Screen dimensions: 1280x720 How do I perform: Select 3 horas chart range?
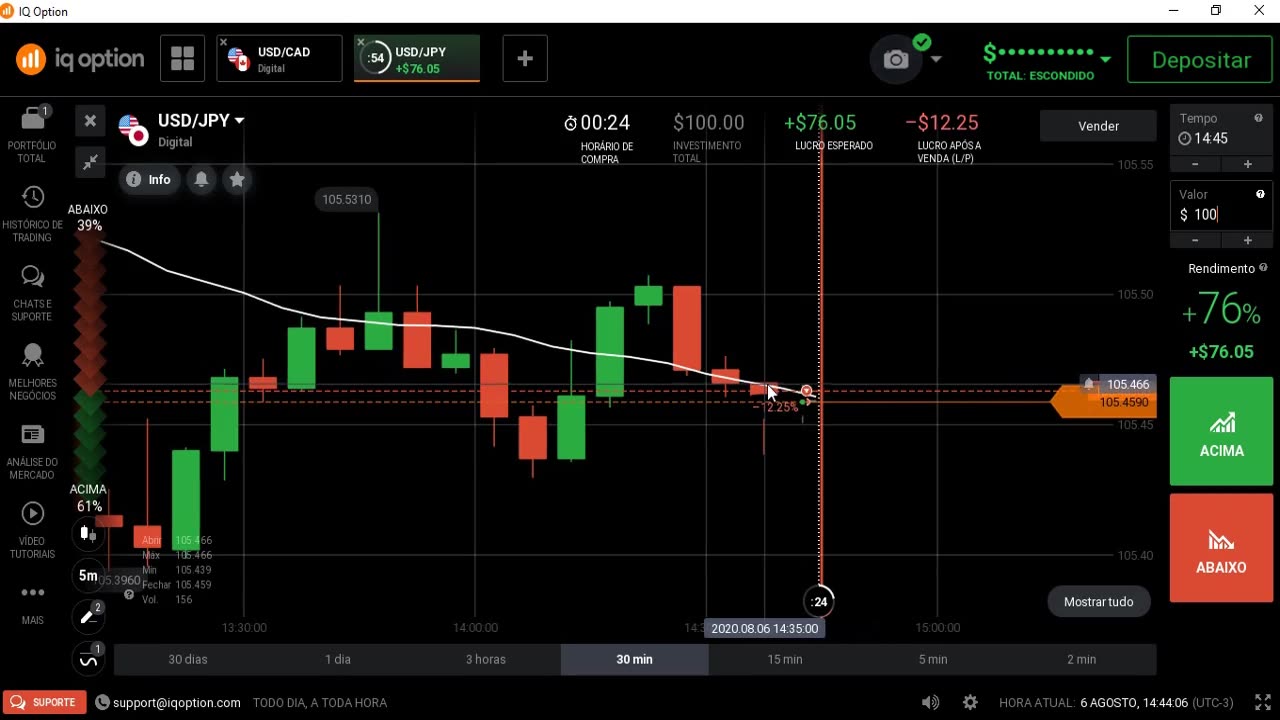point(486,659)
